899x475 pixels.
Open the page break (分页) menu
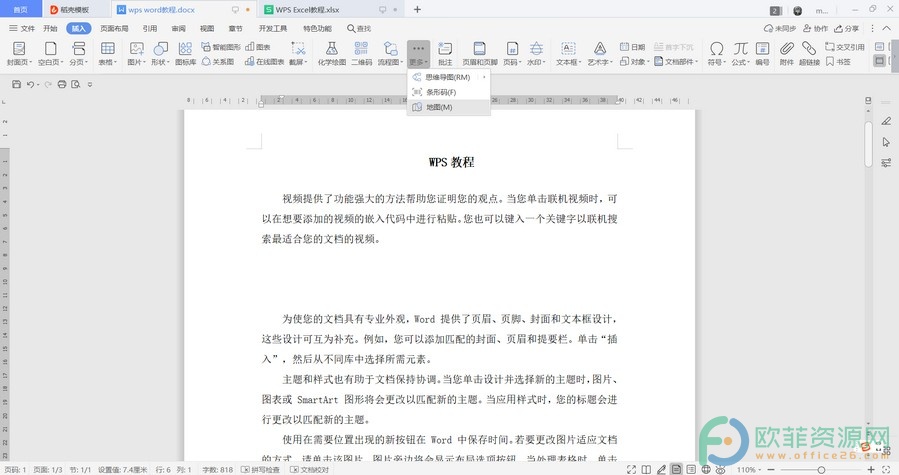[x=79, y=53]
